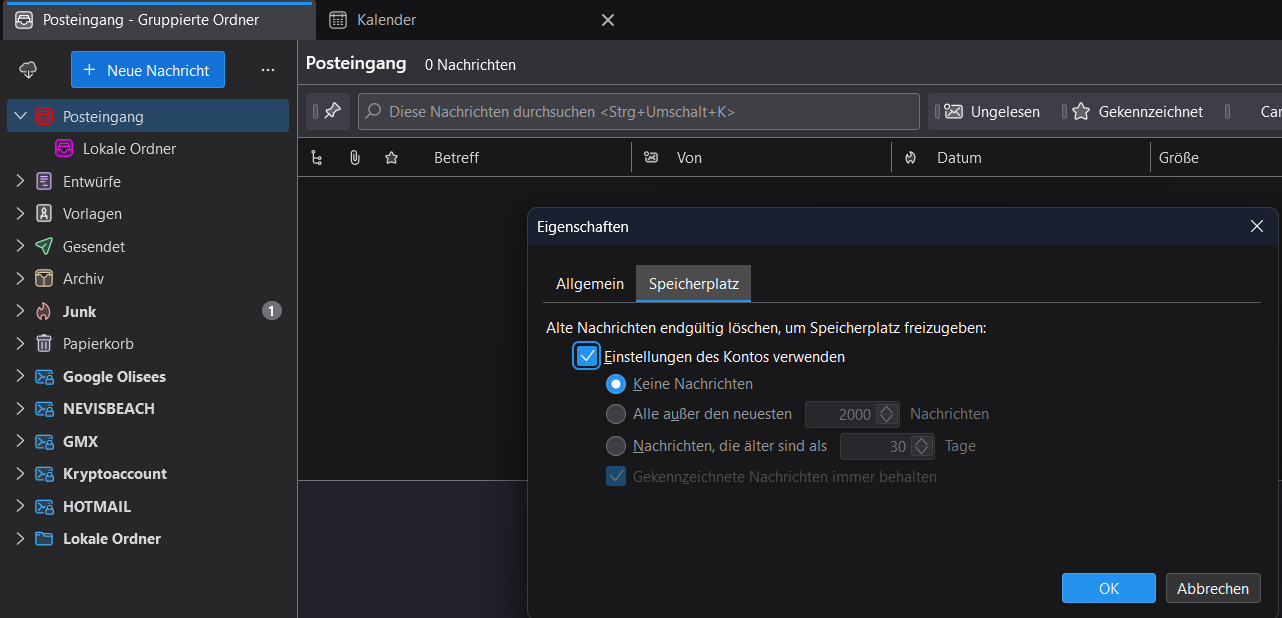The height and width of the screenshot is (618, 1282).
Task: Select the Keine Nachrichten radio option
Action: tap(616, 384)
